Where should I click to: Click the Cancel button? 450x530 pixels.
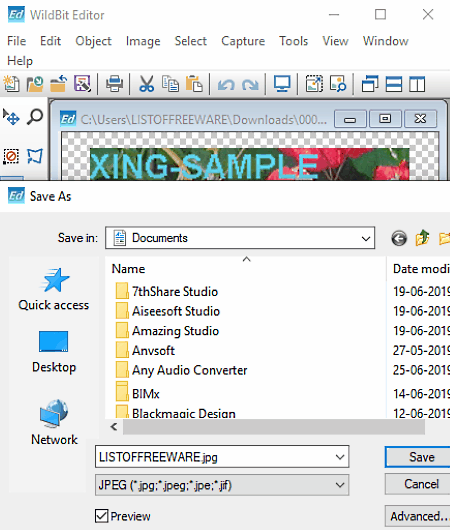(x=419, y=484)
